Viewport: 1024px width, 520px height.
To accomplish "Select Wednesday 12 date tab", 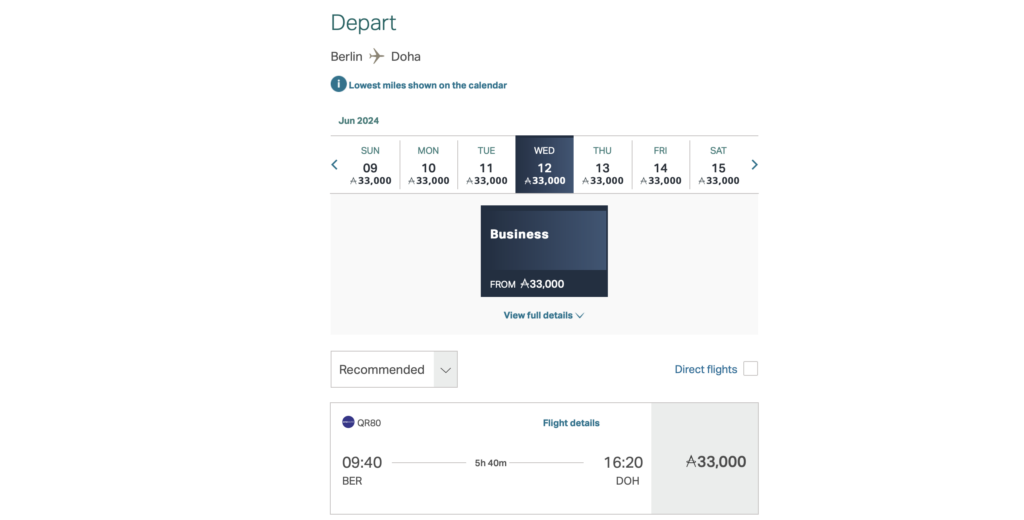I will (544, 165).
